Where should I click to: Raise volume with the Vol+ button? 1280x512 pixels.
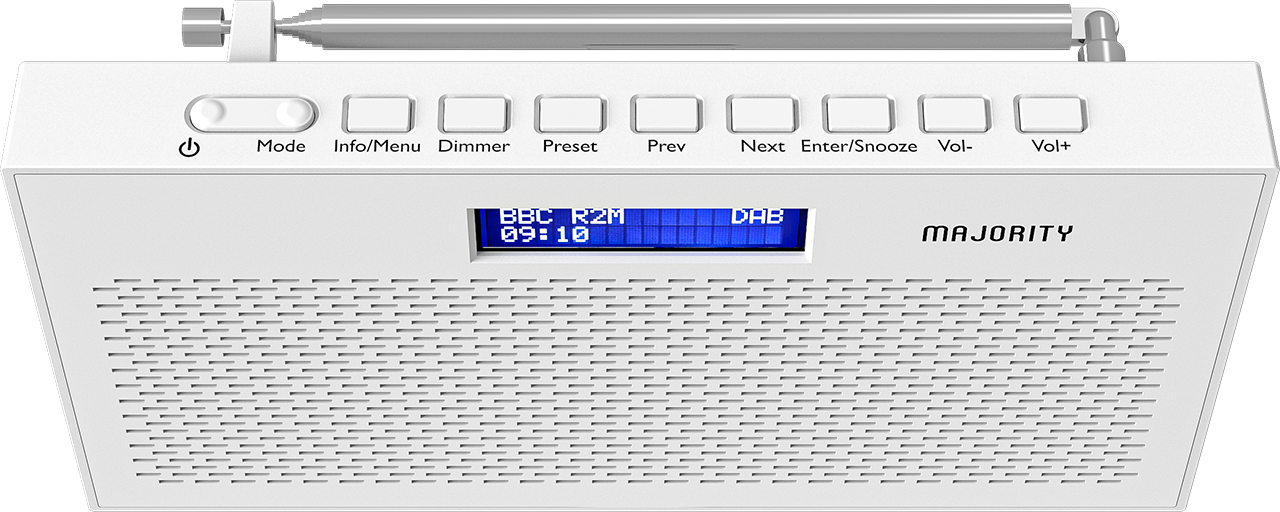pos(1050,114)
